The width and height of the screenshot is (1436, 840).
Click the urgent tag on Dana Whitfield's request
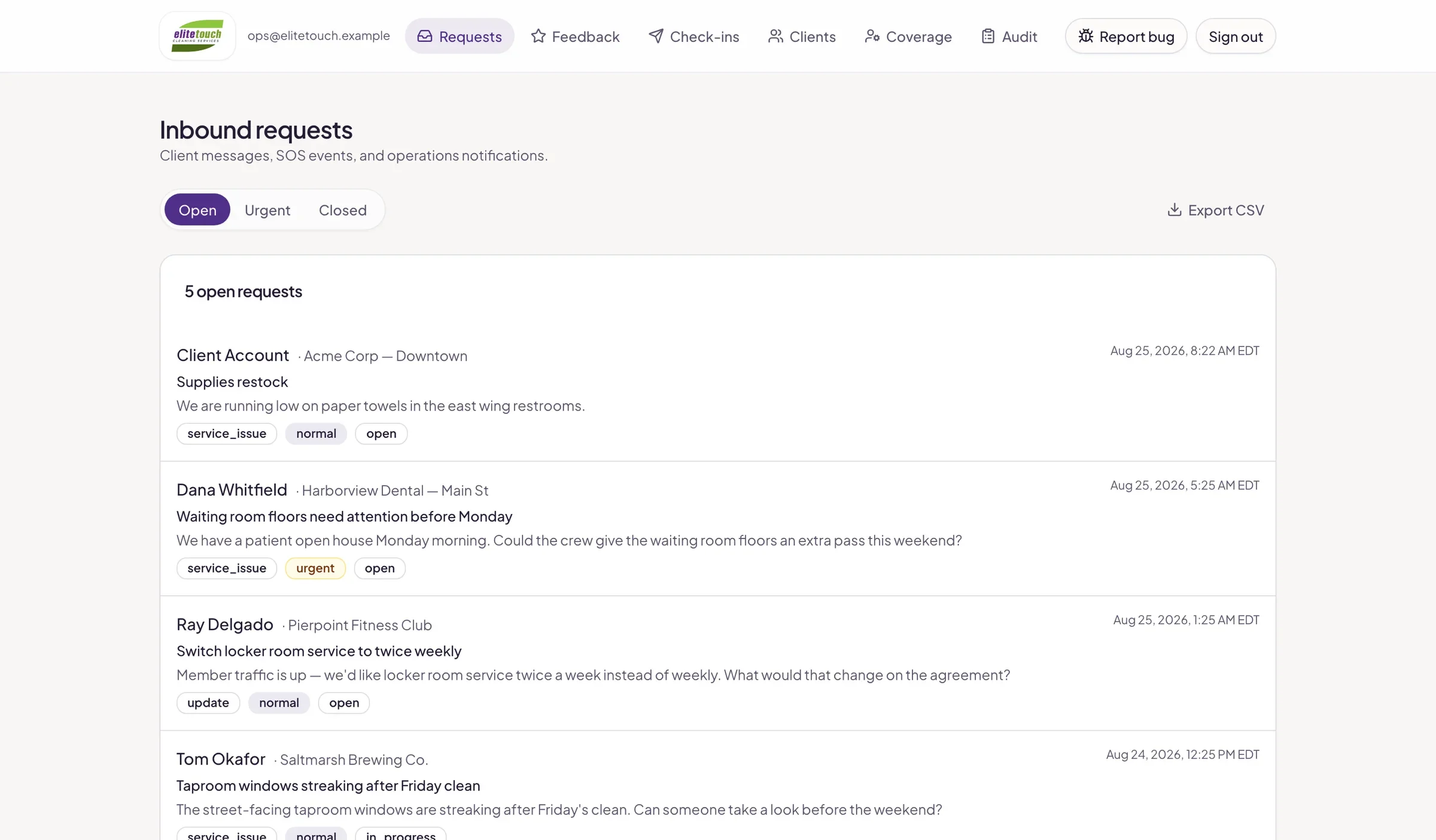pos(315,568)
